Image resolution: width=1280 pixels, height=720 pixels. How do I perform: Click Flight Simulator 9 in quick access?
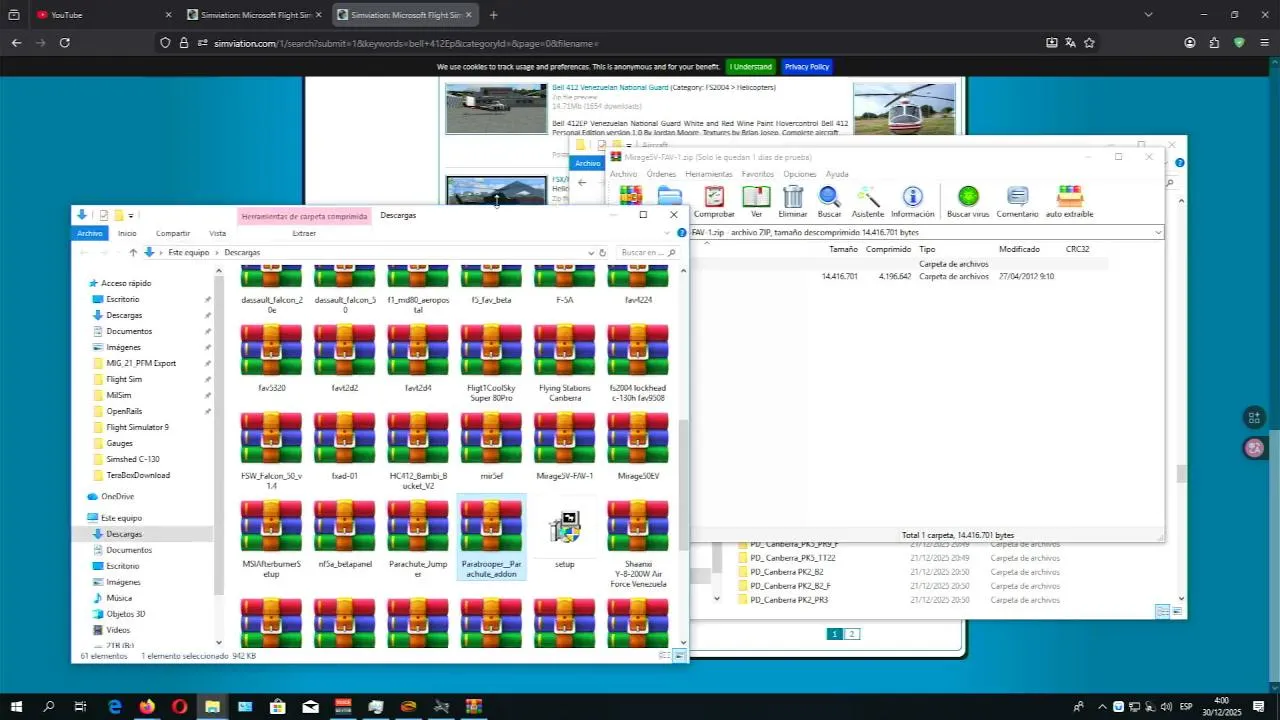(x=137, y=427)
